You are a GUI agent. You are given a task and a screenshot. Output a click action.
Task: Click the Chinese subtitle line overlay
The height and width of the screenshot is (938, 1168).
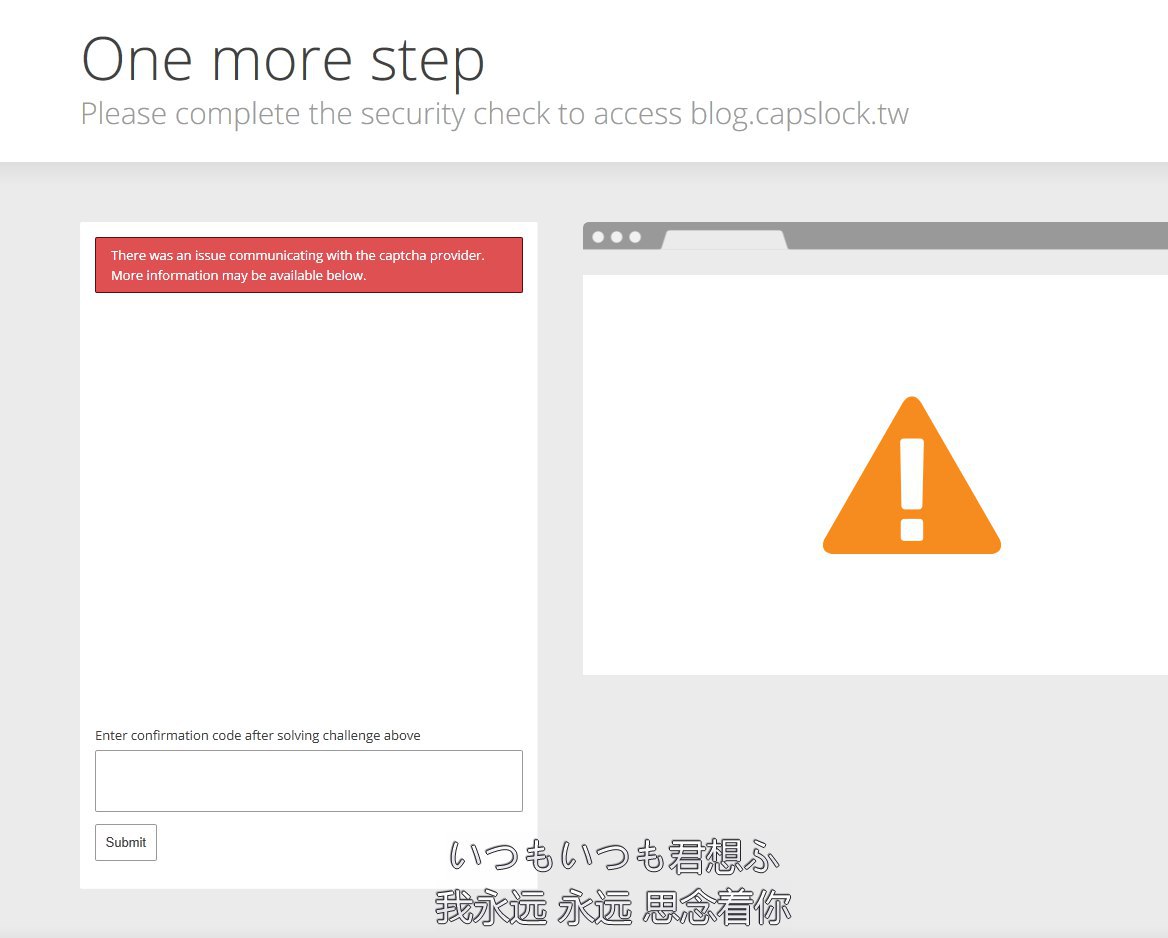pyautogui.click(x=613, y=908)
